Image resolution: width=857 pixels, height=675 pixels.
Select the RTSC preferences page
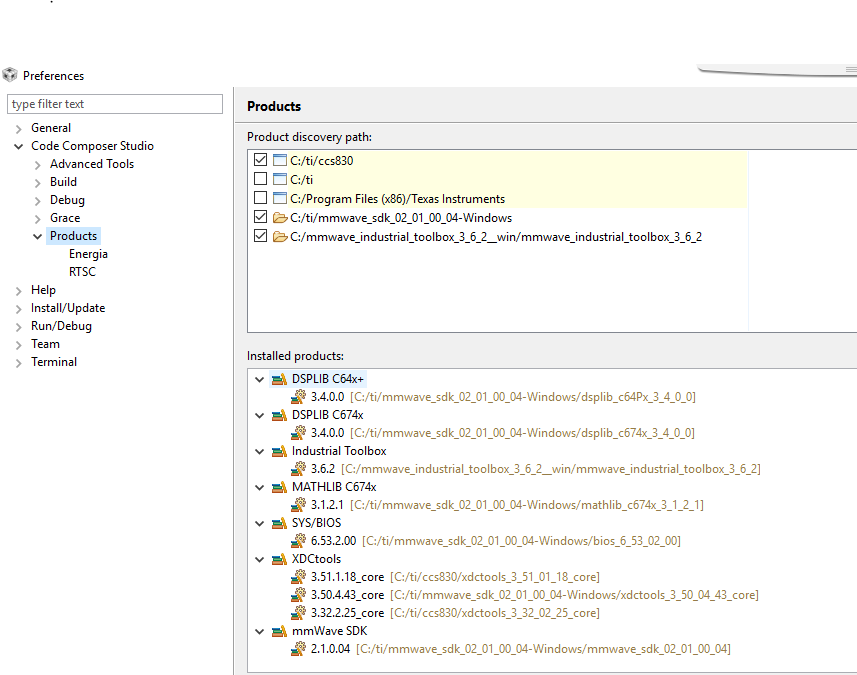[x=82, y=272]
